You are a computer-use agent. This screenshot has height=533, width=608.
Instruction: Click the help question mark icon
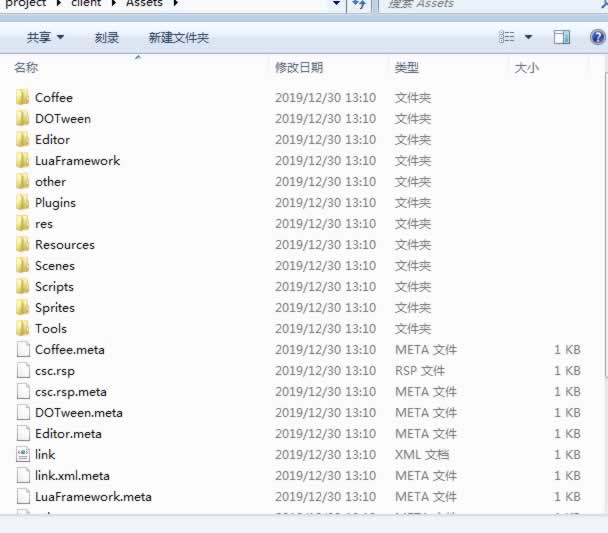coord(597,37)
